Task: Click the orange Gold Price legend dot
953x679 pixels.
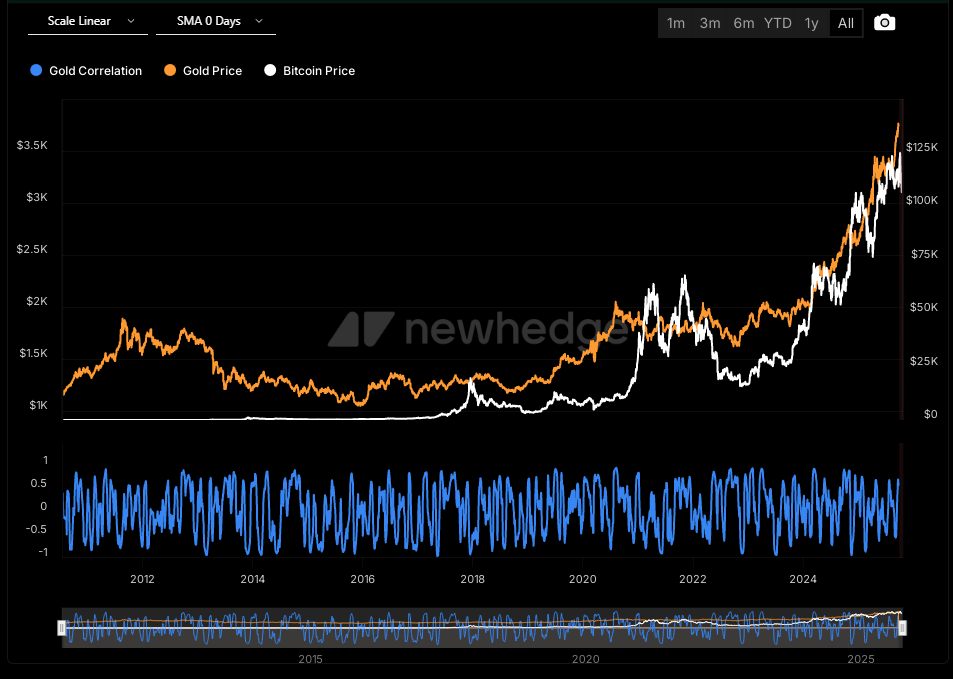Action: (x=171, y=71)
